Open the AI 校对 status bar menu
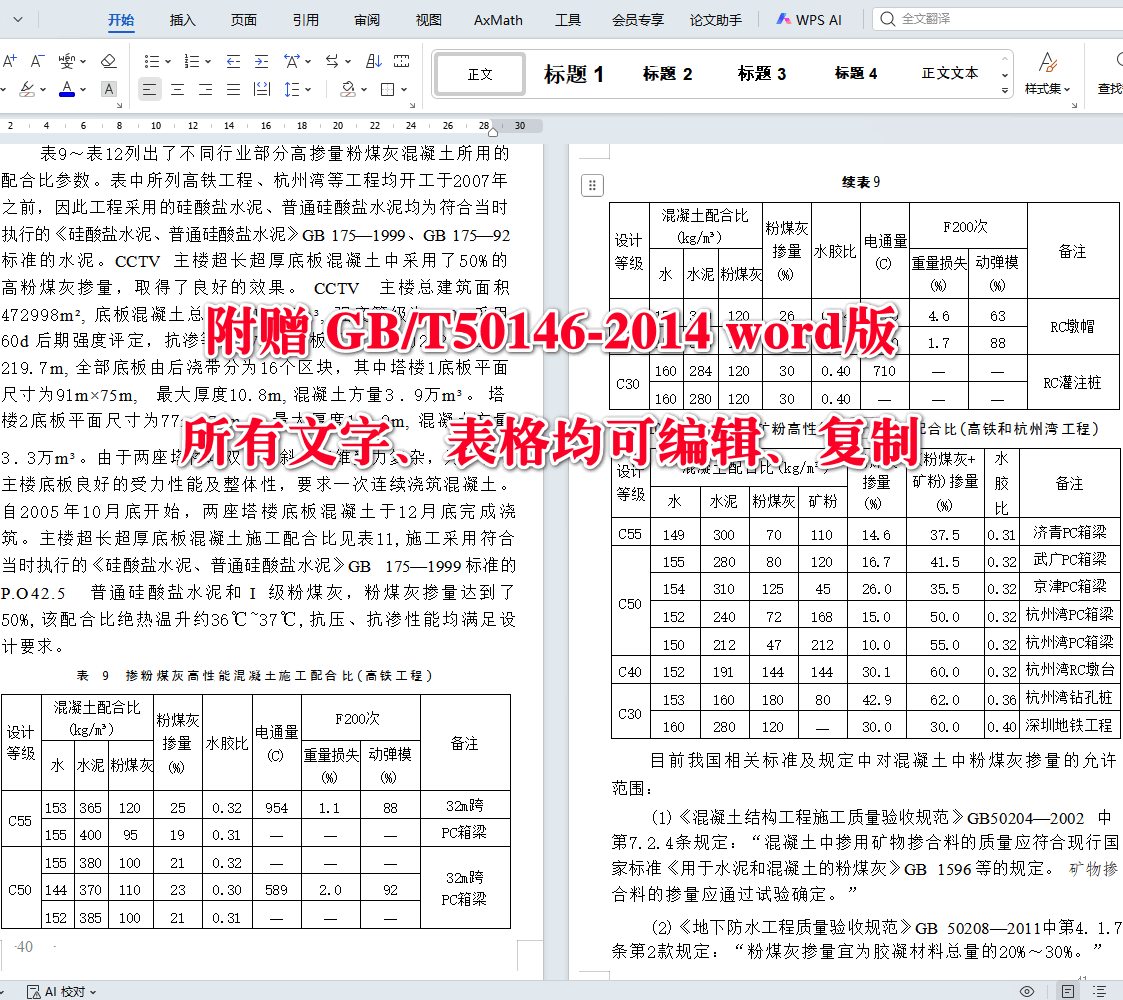The width and height of the screenshot is (1123, 1000). coord(62,991)
